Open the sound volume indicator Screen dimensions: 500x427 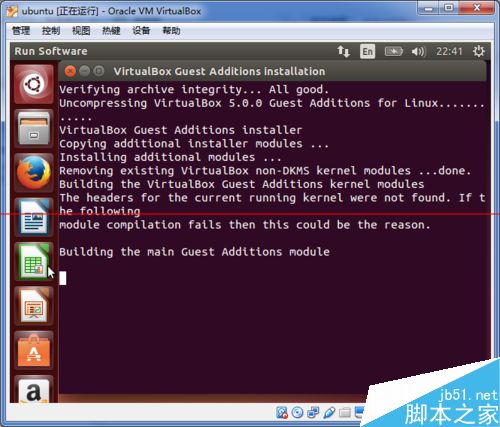pyautogui.click(x=418, y=52)
